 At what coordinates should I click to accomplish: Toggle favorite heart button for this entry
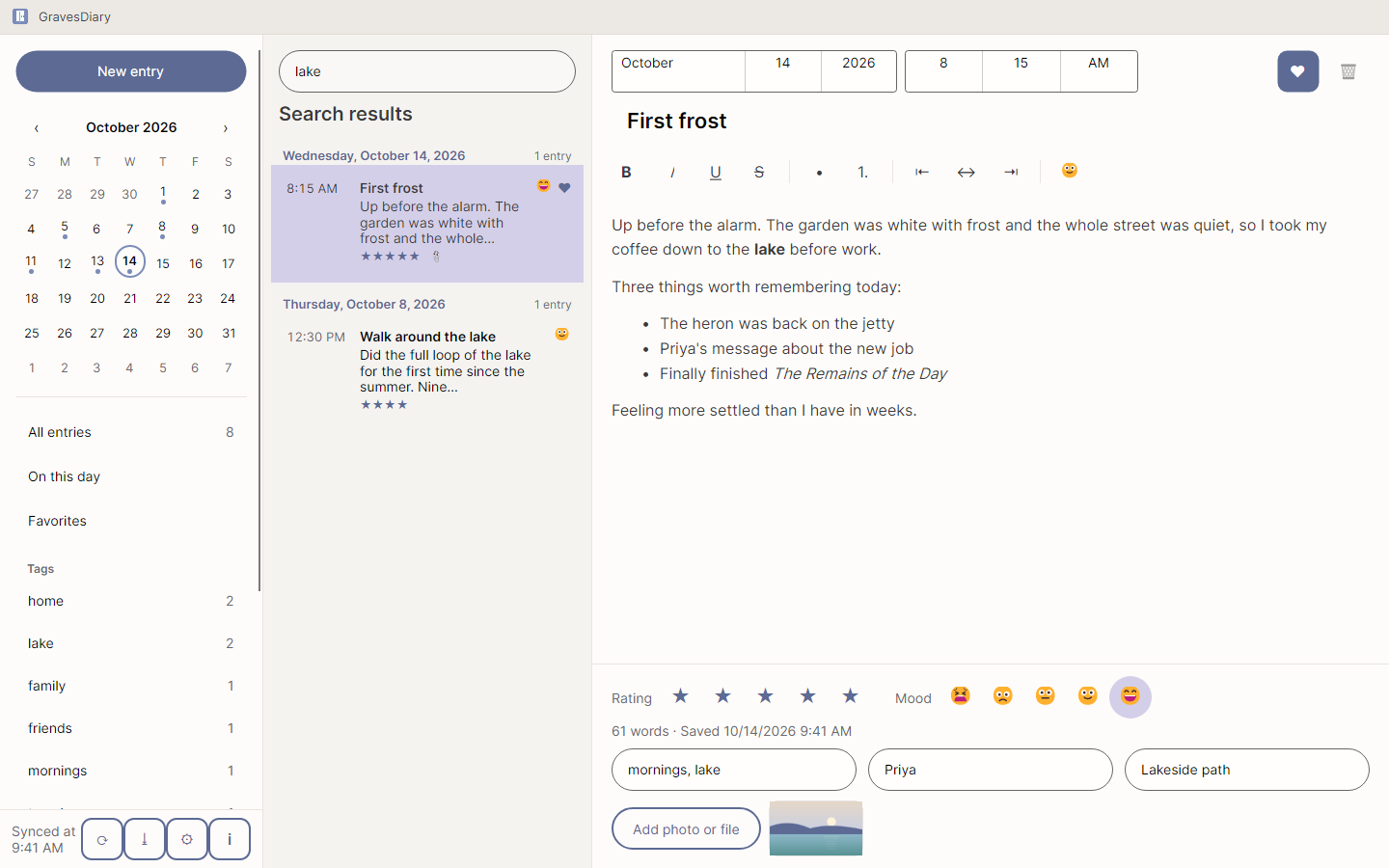coord(1298,71)
